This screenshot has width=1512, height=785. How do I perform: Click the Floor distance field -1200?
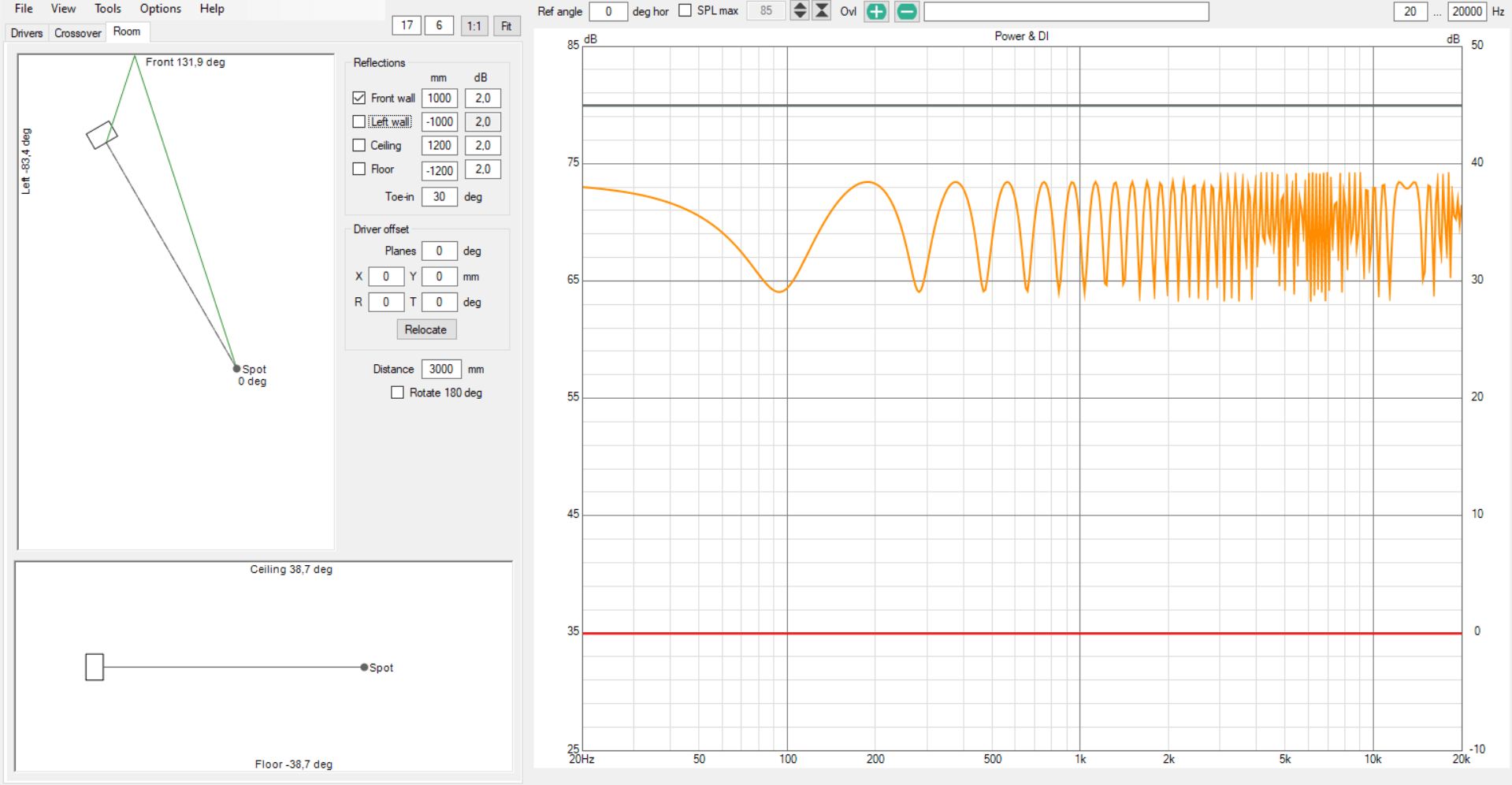coord(440,169)
